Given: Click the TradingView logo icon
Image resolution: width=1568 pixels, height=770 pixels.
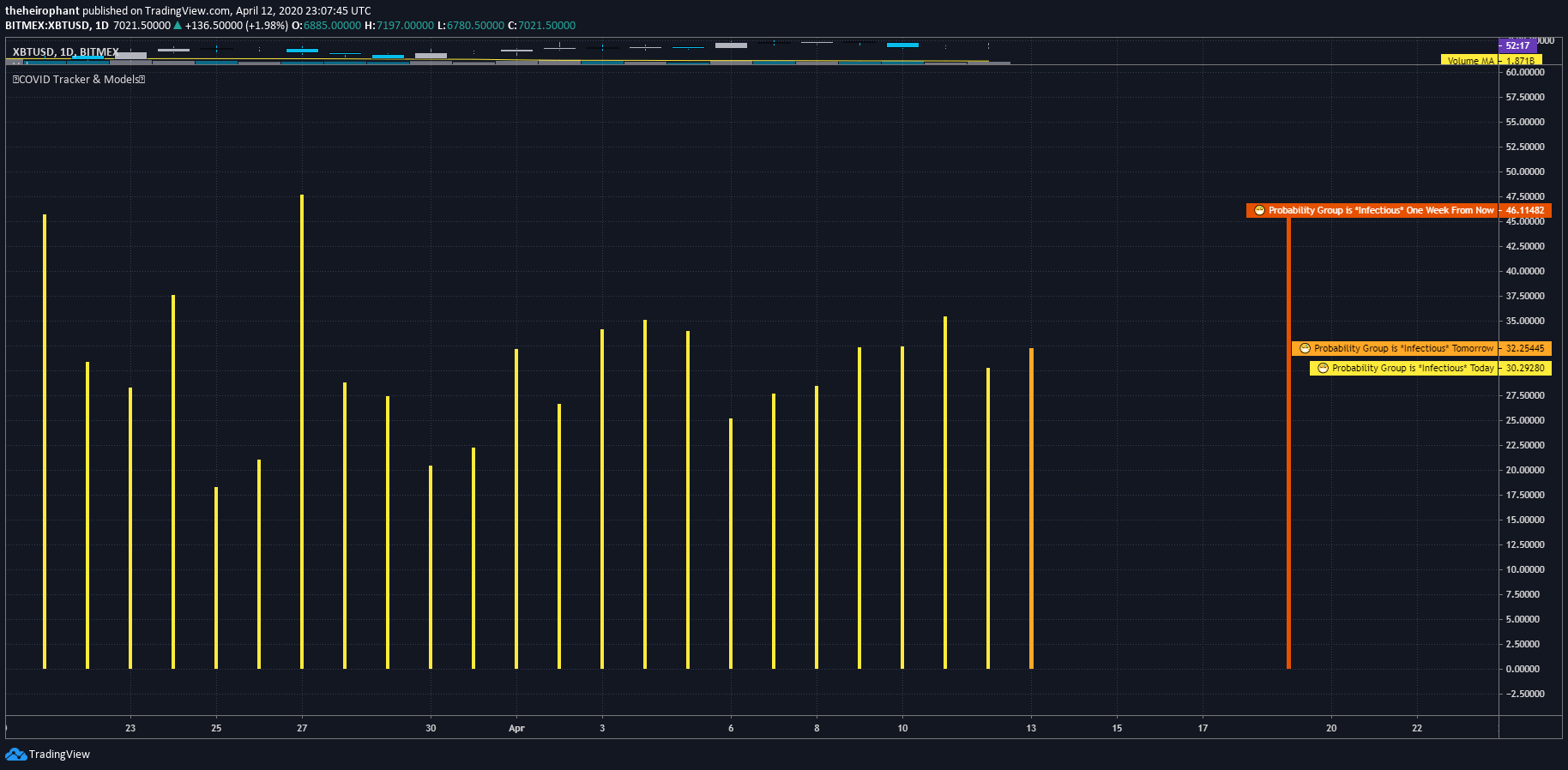Looking at the screenshot, I should 15,755.
